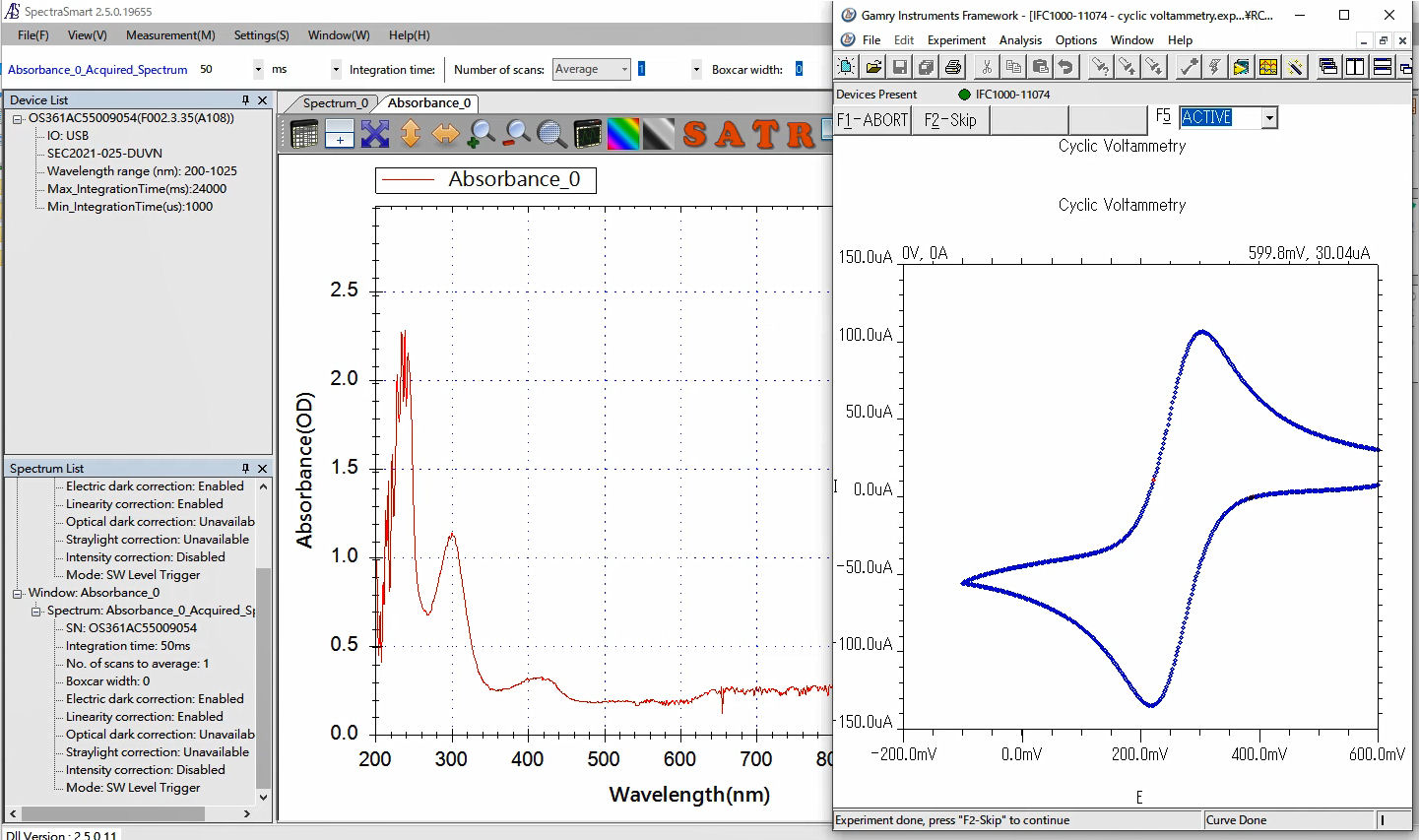The width and height of the screenshot is (1419, 840).
Task: Open the scan count value dropdown arrow
Action: 696,69
